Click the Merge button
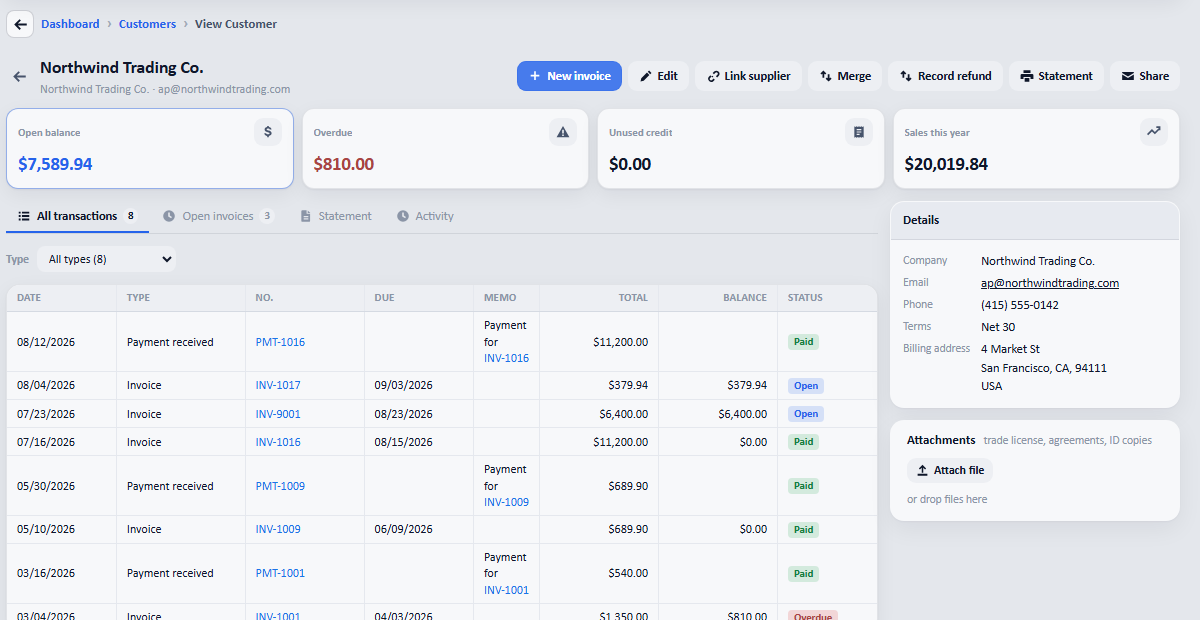1200x620 pixels. coord(845,76)
